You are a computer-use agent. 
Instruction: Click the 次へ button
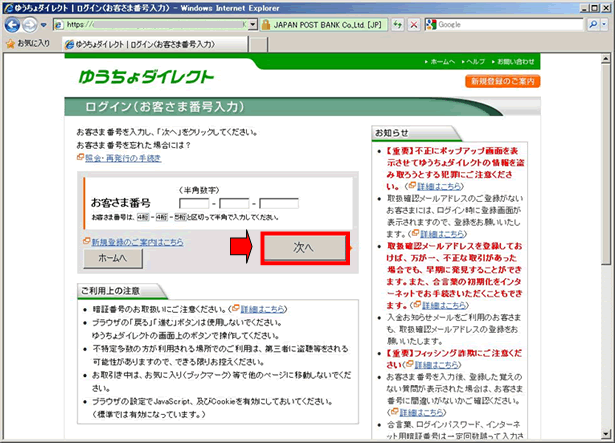tap(305, 248)
